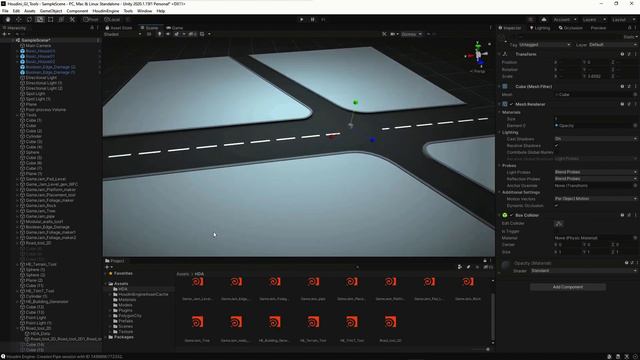
Task: Open the Light Probes dropdown
Action: click(596, 172)
